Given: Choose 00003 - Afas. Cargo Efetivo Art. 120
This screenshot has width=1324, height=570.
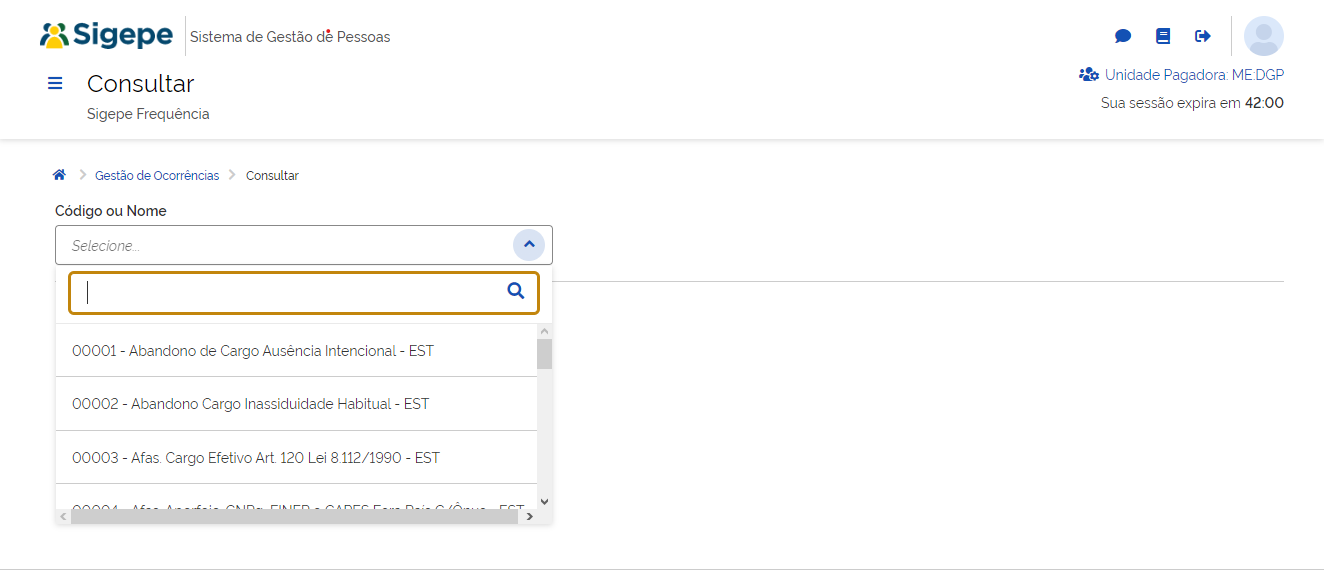Looking at the screenshot, I should pyautogui.click(x=256, y=458).
